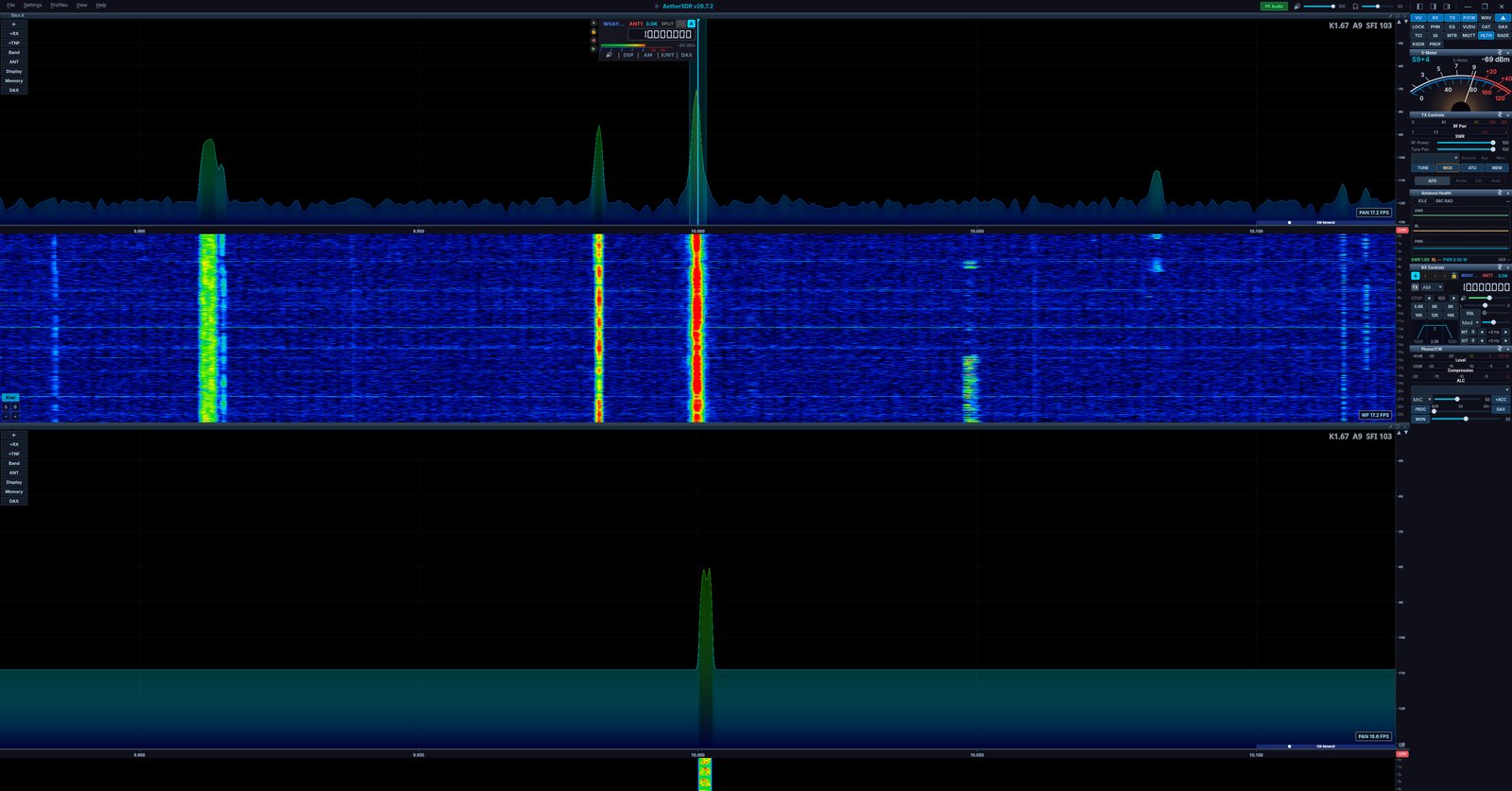Viewport: 1512px width, 791px height.
Task: Toggle SQL squelch in RX Controls
Action: tap(1469, 313)
